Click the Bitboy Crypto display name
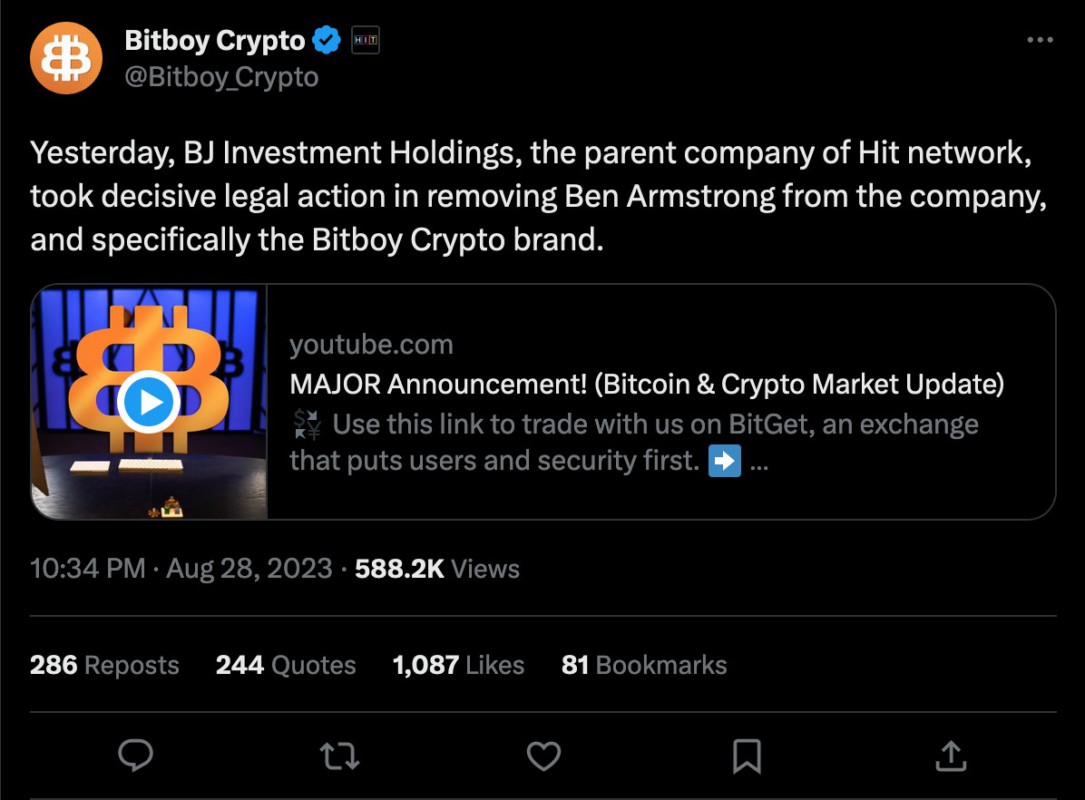The height and width of the screenshot is (800, 1085). pos(215,40)
